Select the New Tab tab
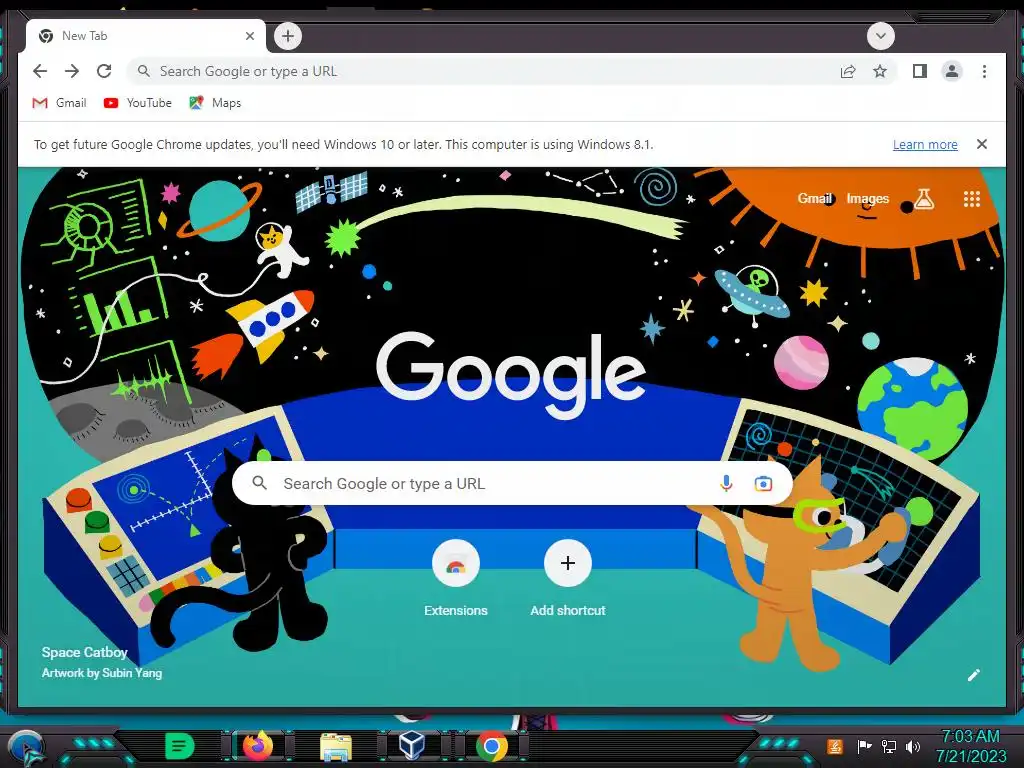Screen dimensions: 1024x768 point(146,36)
